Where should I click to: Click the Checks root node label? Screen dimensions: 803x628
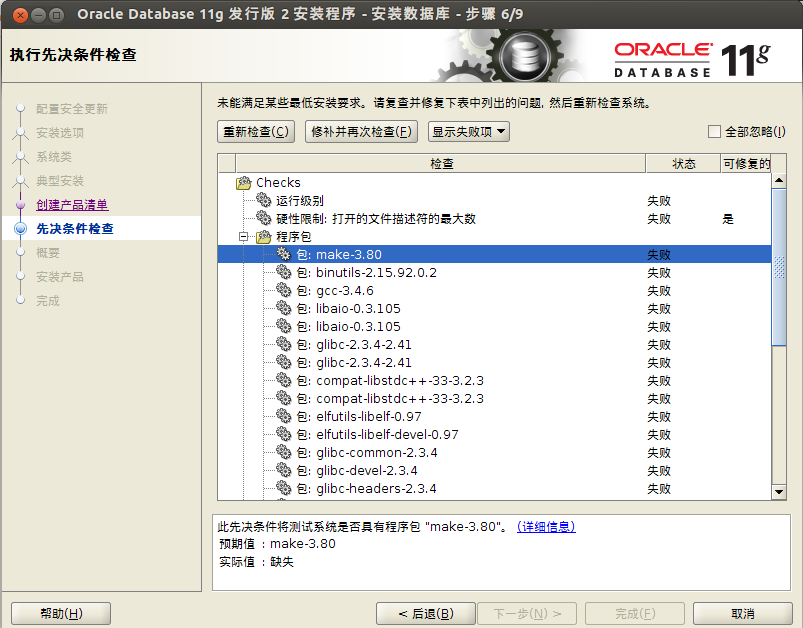[x=278, y=182]
